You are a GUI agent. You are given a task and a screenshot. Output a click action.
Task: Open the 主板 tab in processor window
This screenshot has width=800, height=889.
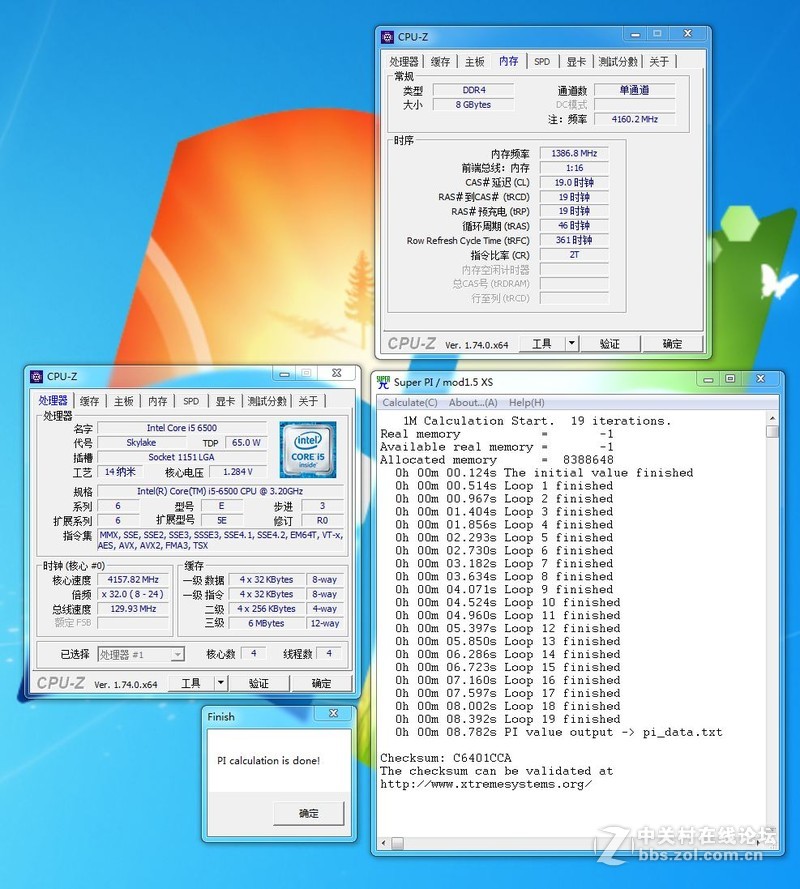(x=123, y=401)
